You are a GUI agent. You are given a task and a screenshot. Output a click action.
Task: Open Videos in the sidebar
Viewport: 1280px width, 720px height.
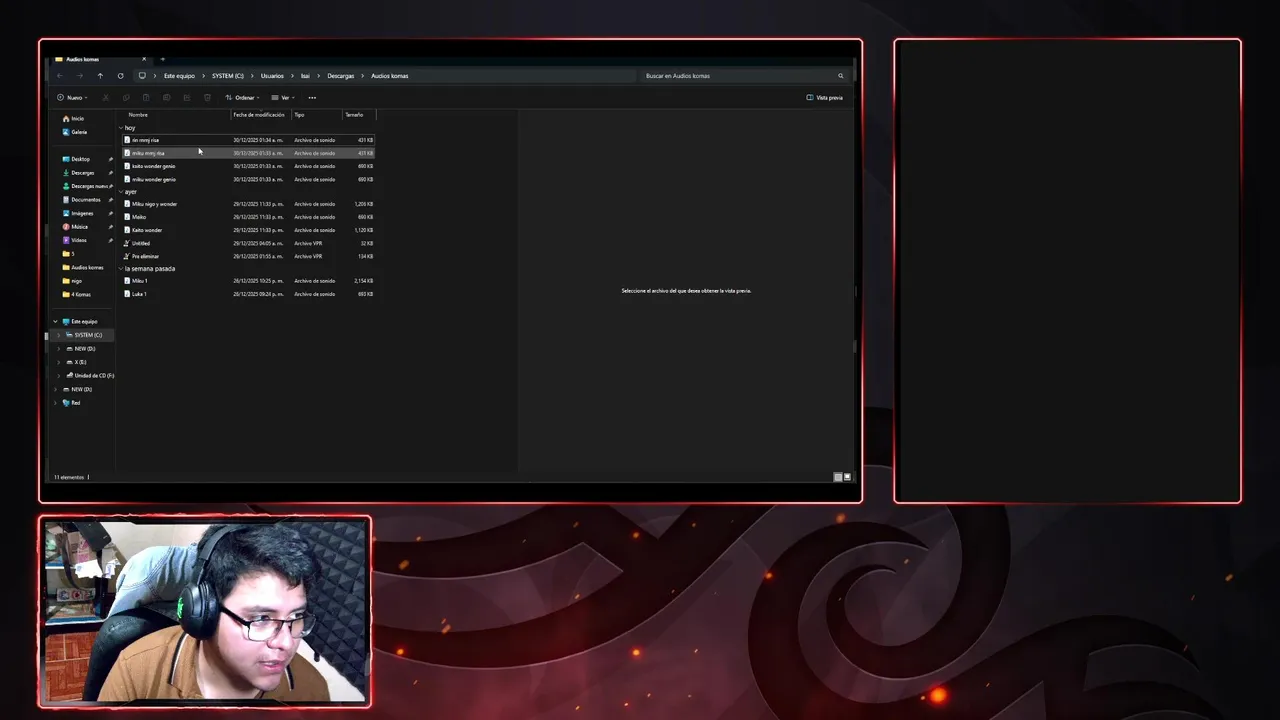pos(75,240)
